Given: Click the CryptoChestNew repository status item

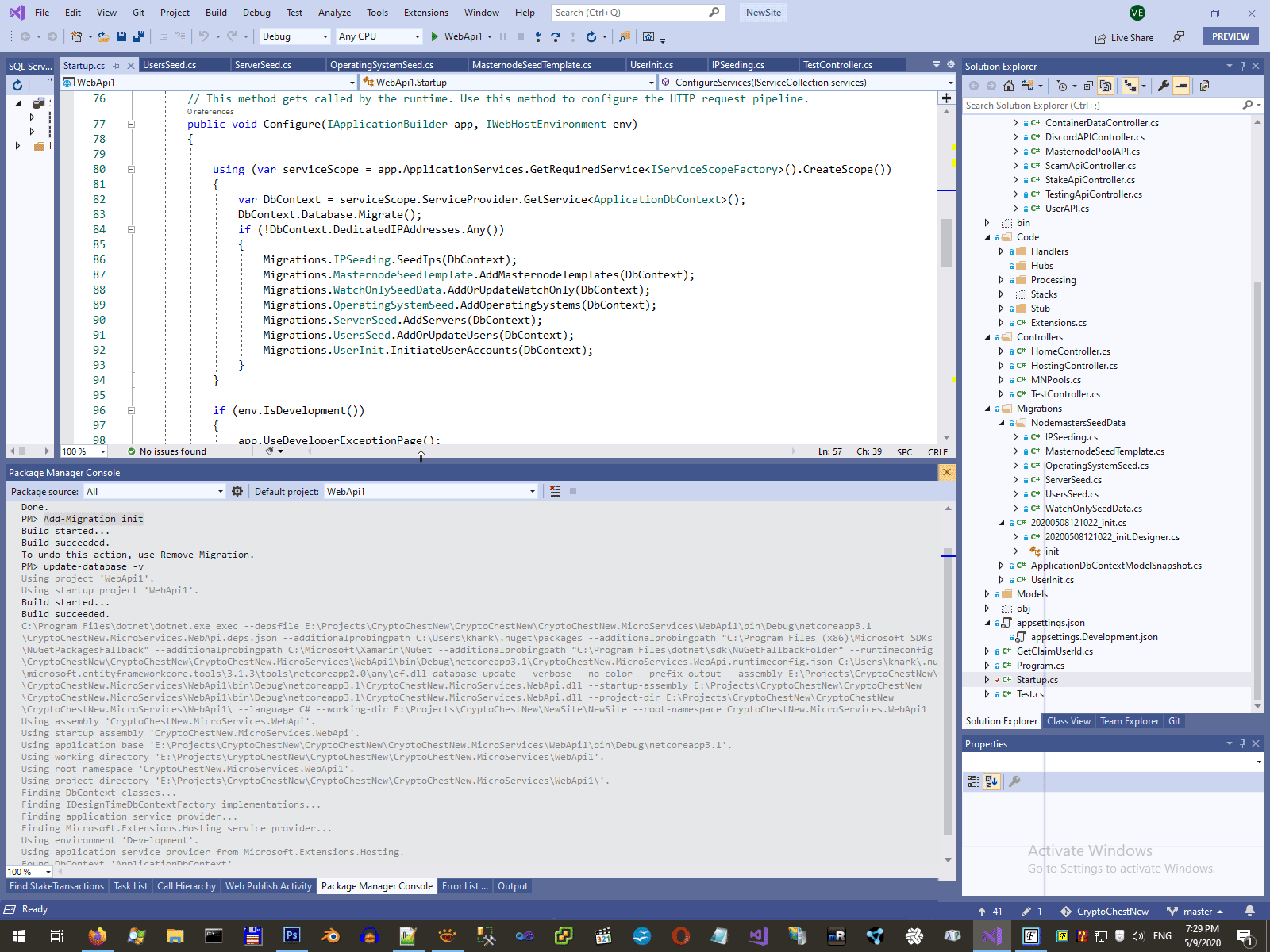Looking at the screenshot, I should [1104, 912].
